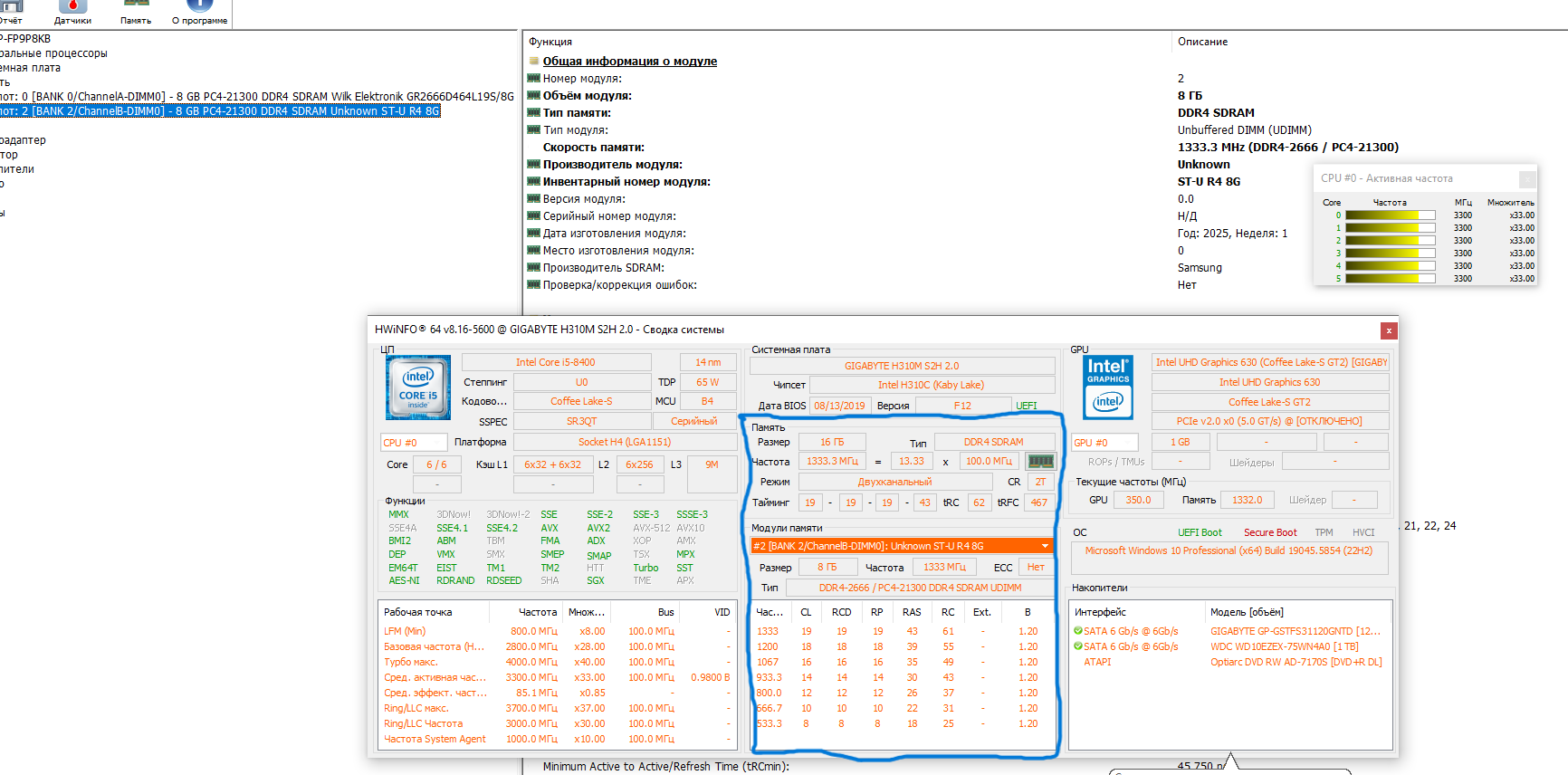Click the Intel Core i5 logo
The image size is (1568, 775).
(x=417, y=387)
